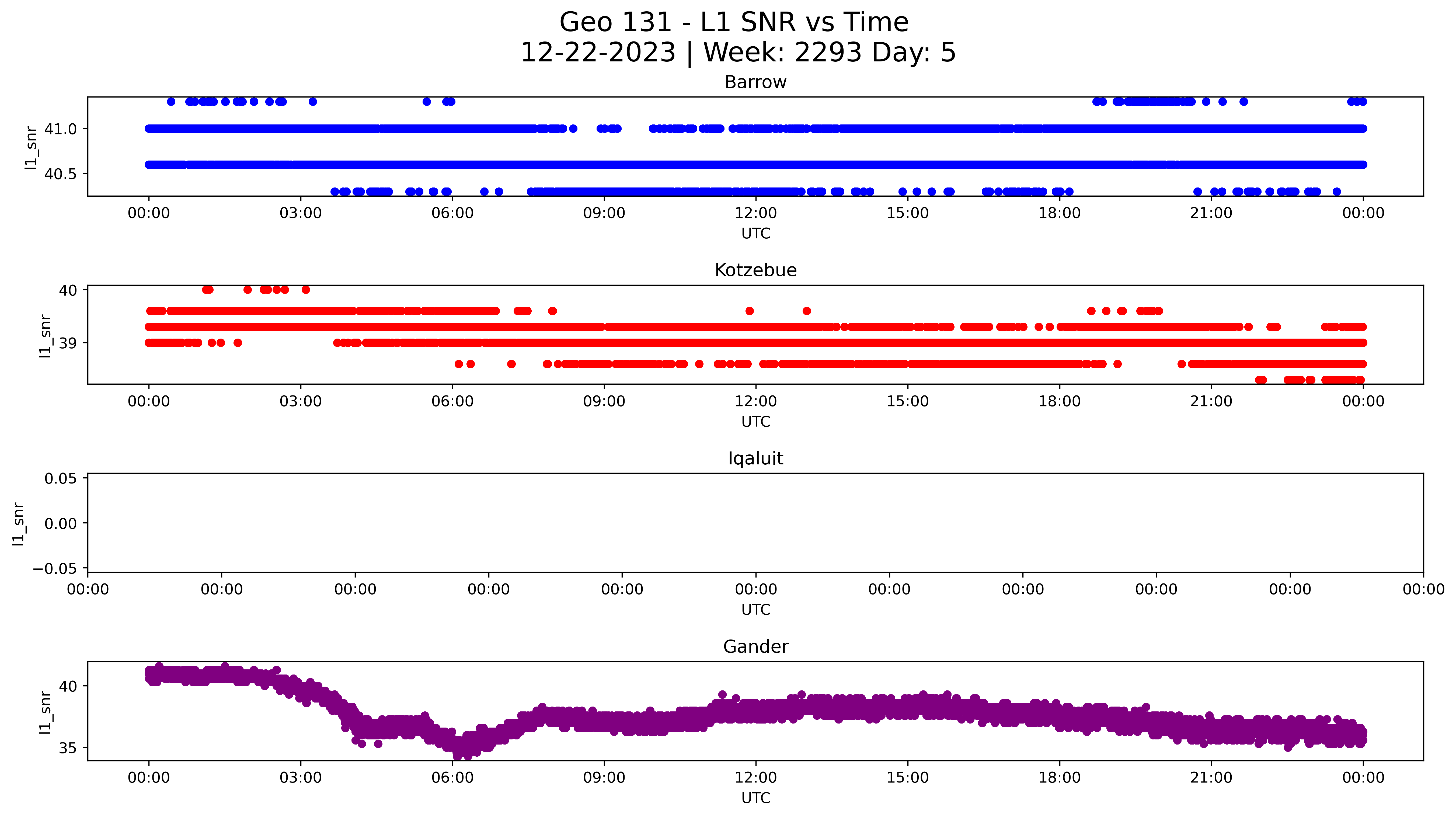Viewport: 1456px width, 817px height.
Task: Click the 12:00 x-tick on Barrow plot
Action: point(756,214)
